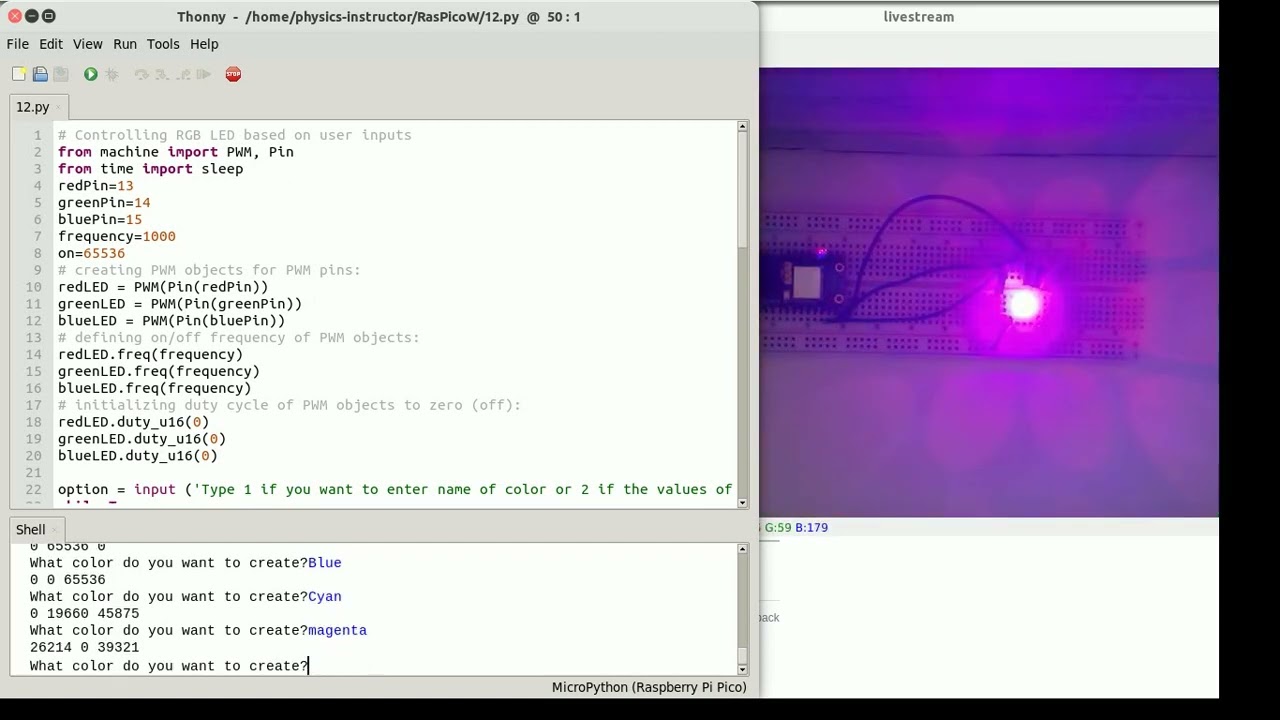Viewport: 1280px width, 720px height.
Task: Click the line 'blueLED = PWM(Pin(bluePin))'
Action: [171, 321]
